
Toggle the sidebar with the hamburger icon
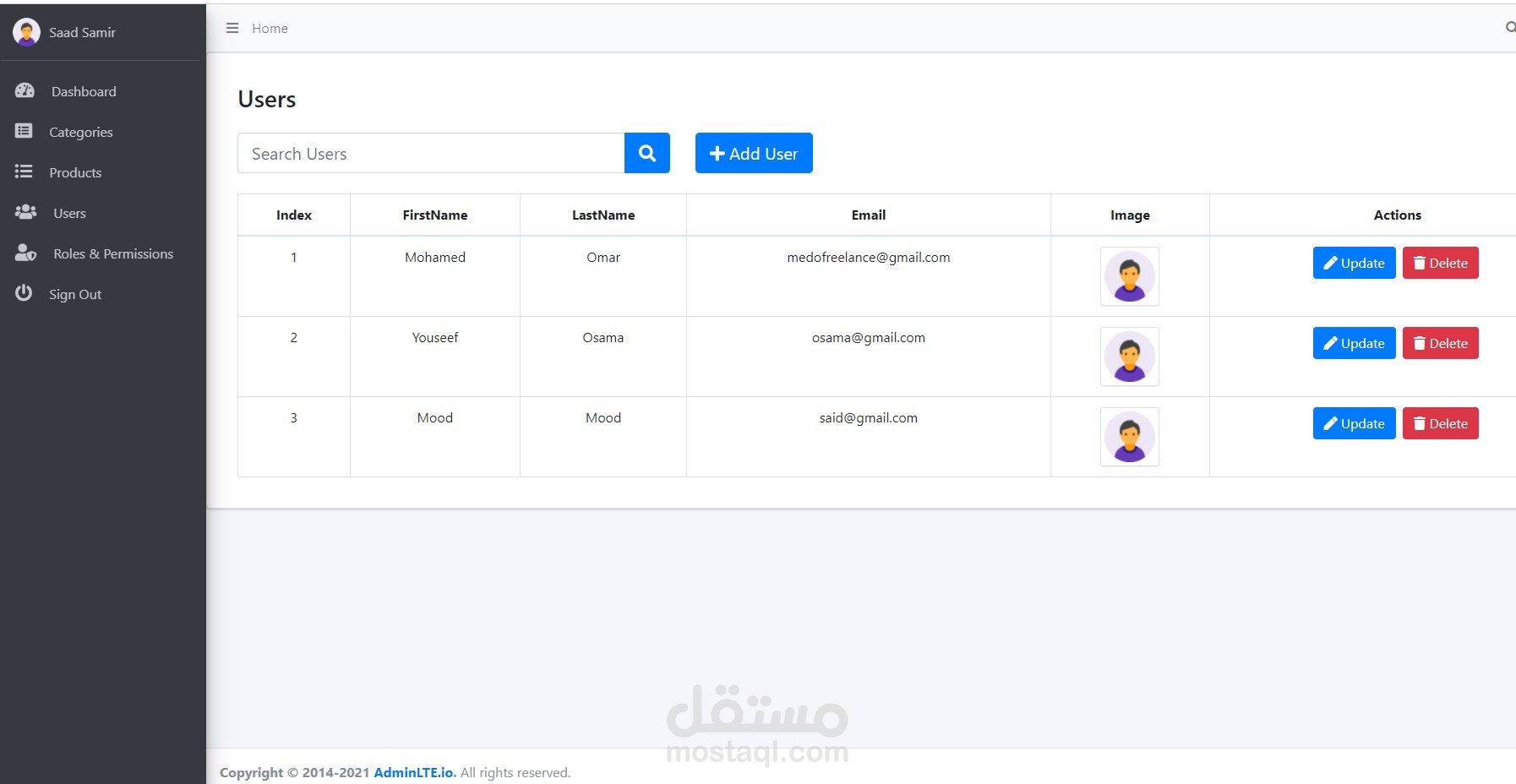coord(232,28)
